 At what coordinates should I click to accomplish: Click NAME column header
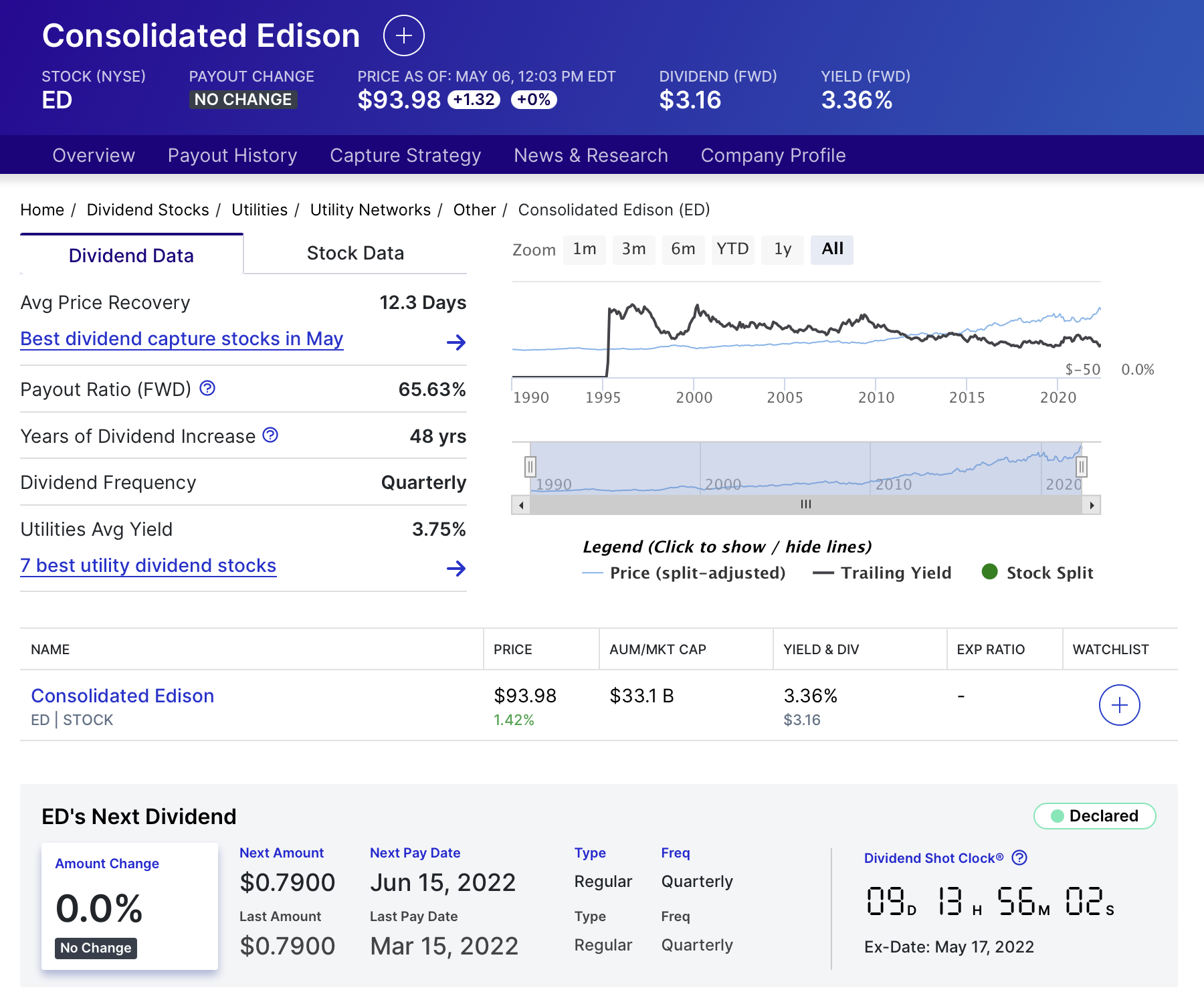[50, 650]
